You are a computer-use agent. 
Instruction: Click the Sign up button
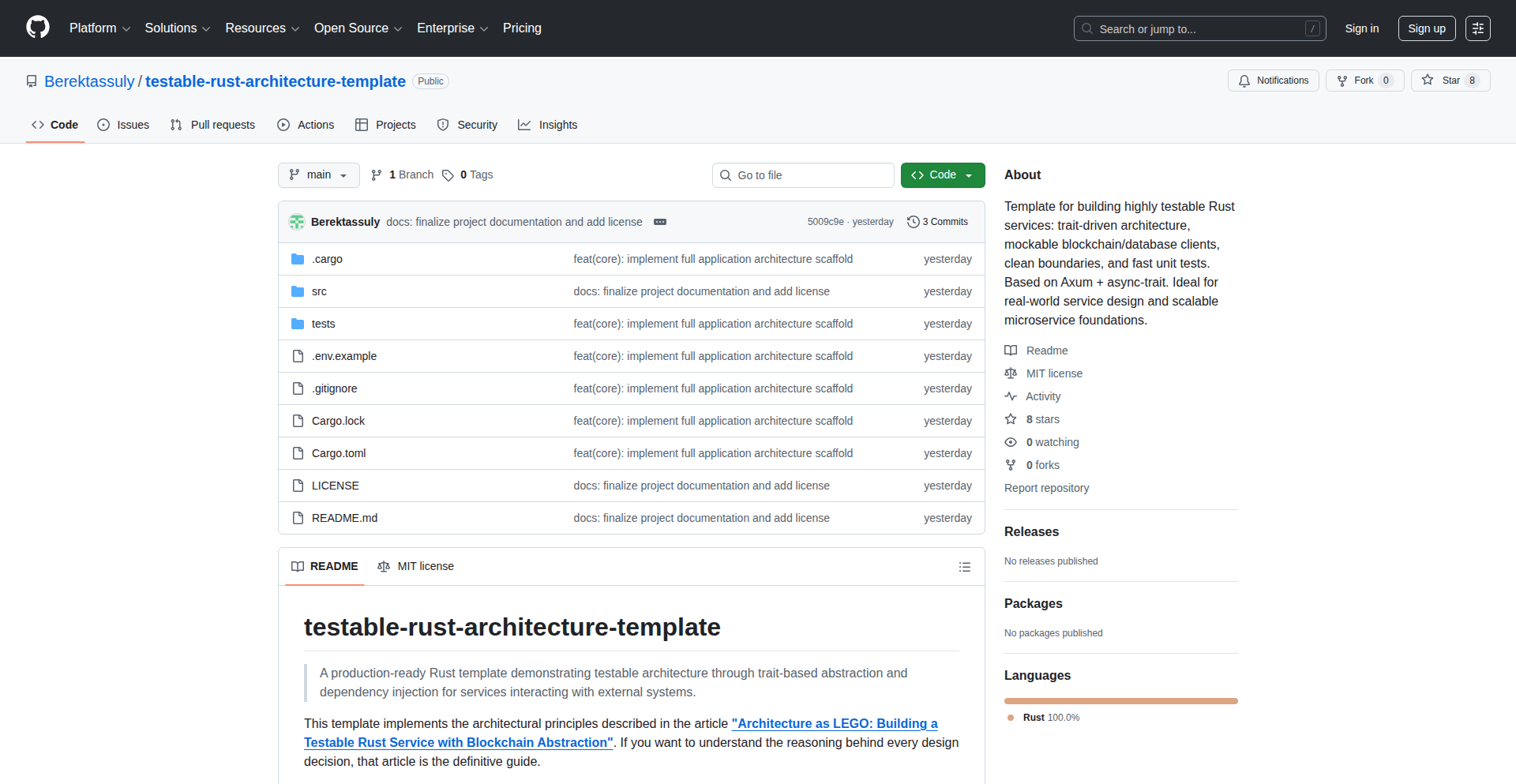pos(1426,28)
